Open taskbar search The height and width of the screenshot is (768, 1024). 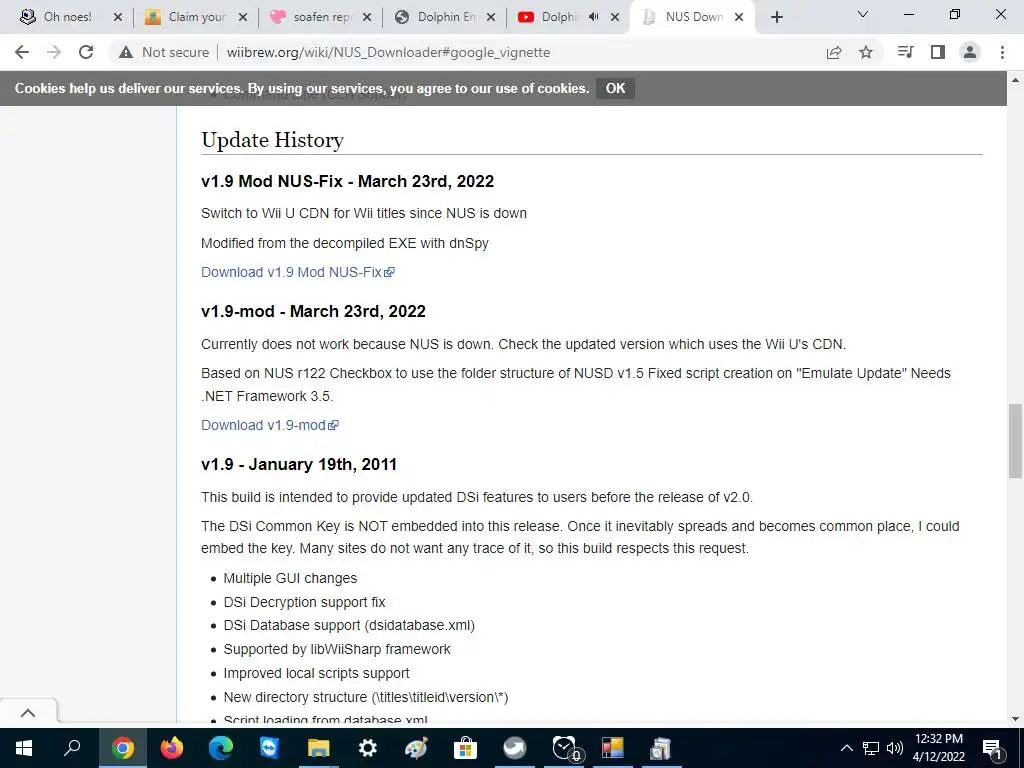tap(72, 748)
